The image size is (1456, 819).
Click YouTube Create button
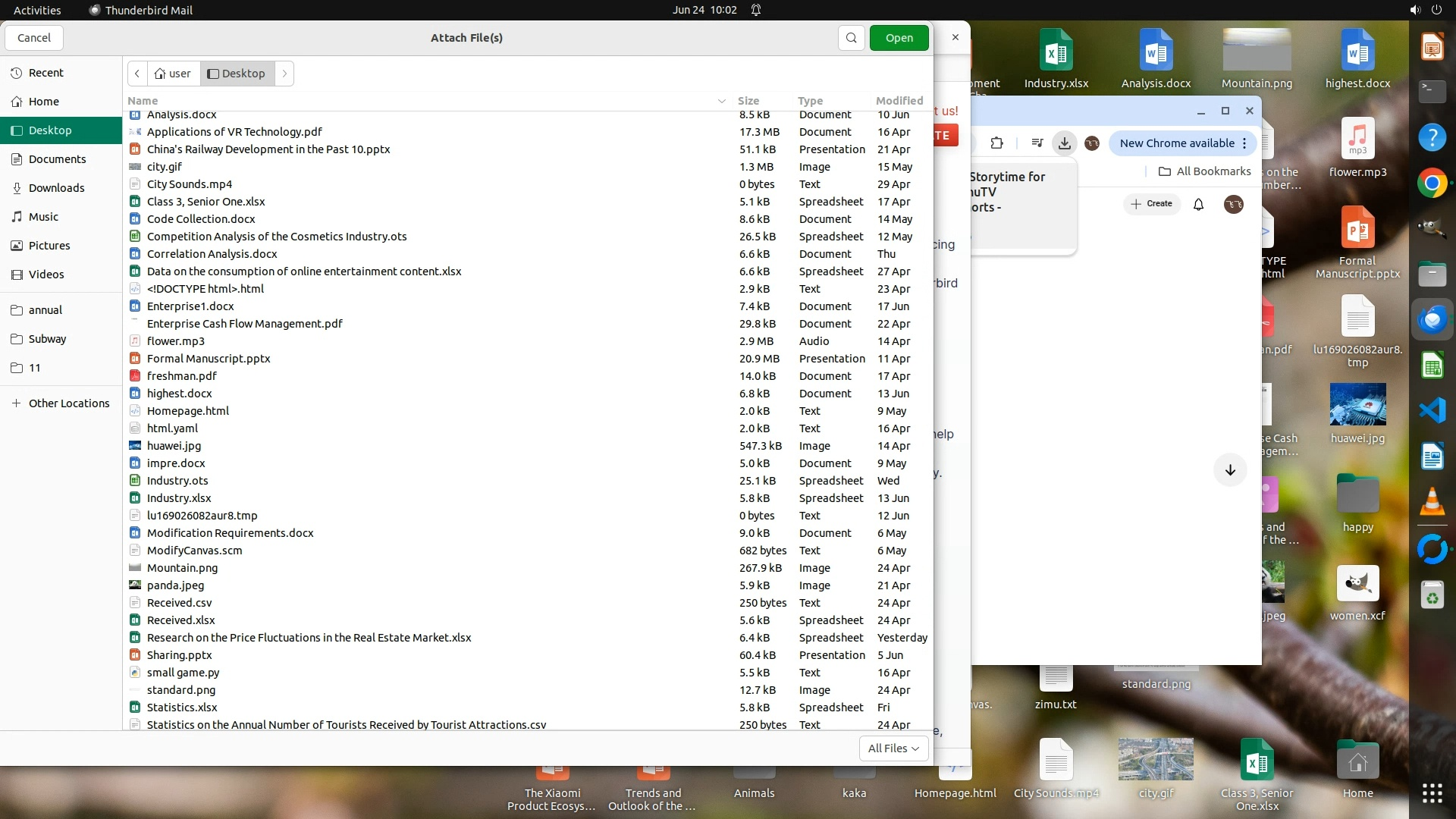(x=1151, y=204)
